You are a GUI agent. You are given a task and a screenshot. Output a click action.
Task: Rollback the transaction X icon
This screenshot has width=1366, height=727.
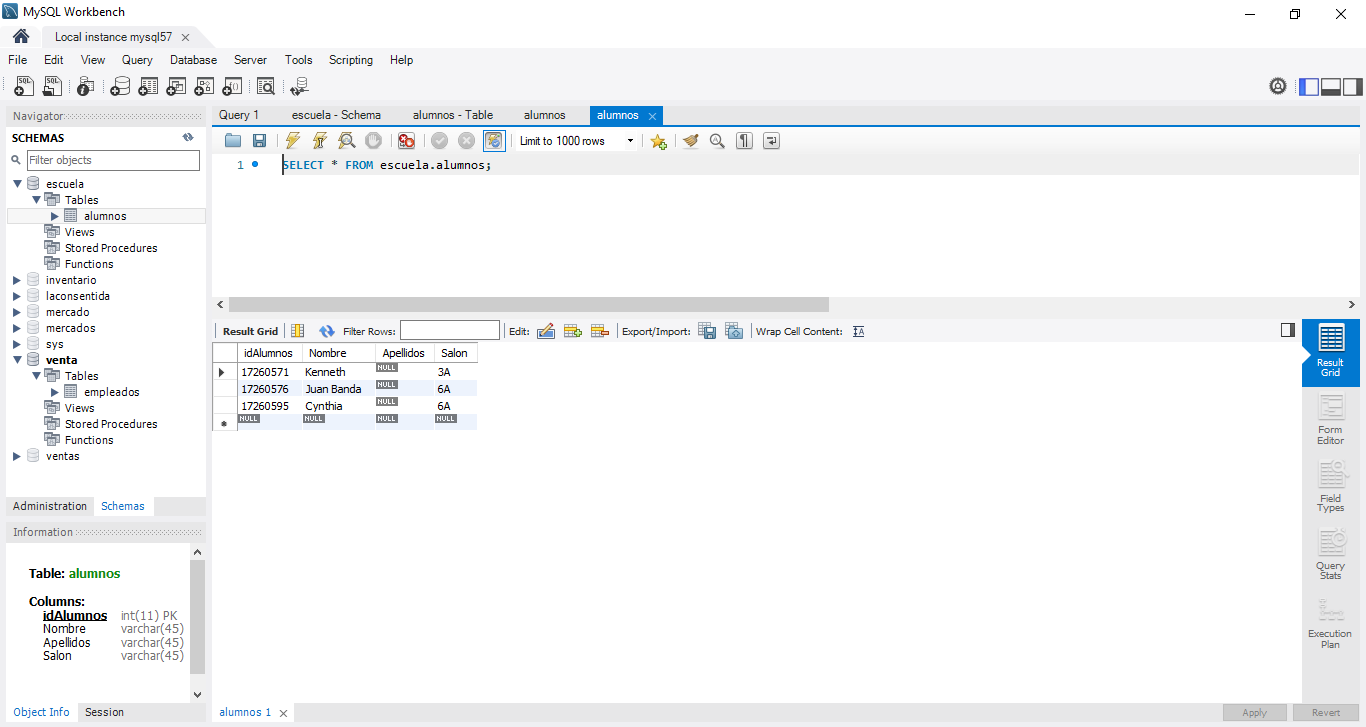(466, 141)
